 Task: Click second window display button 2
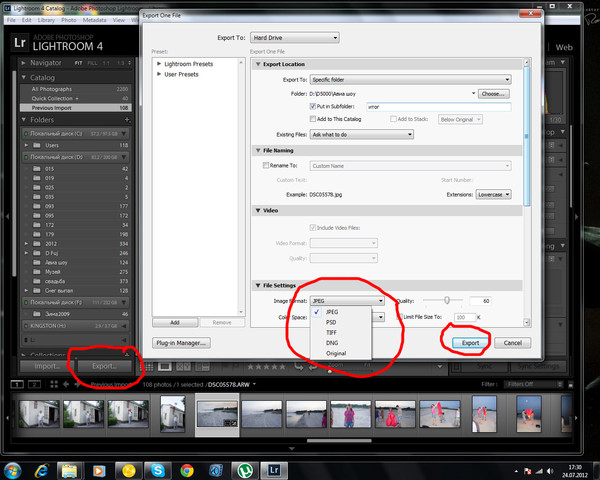click(x=35, y=384)
